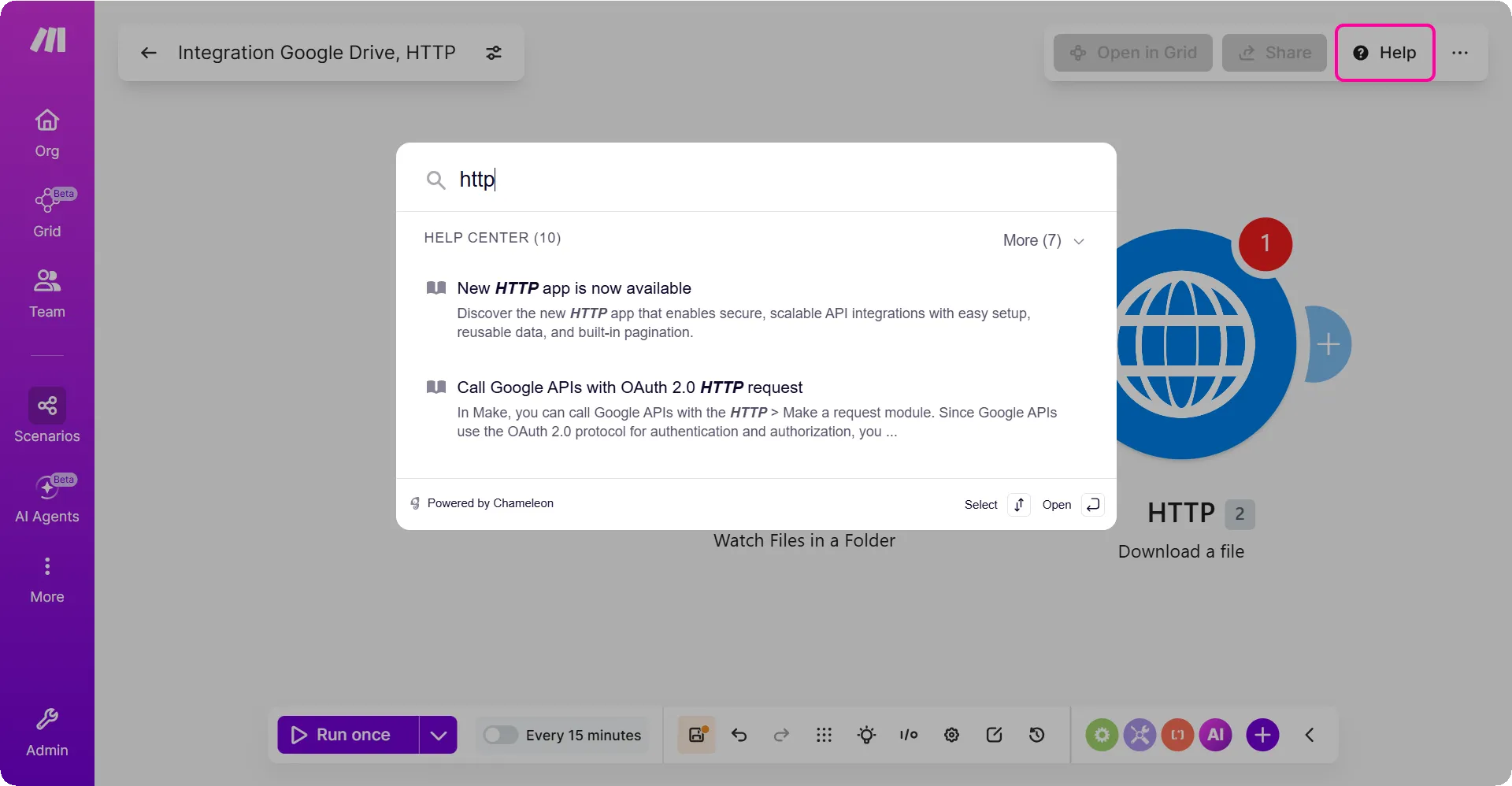Click the Watch Files in a Folder label
Screen dimensions: 1512x786
click(804, 540)
